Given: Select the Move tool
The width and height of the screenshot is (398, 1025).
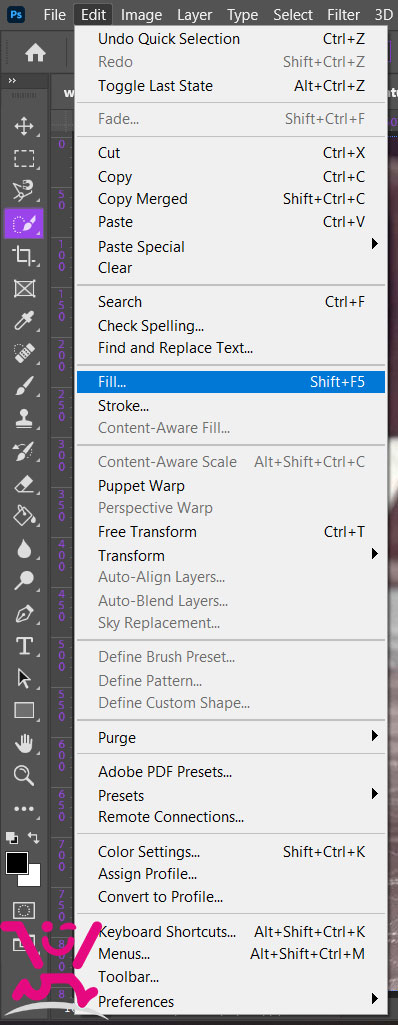Looking at the screenshot, I should pyautogui.click(x=24, y=126).
